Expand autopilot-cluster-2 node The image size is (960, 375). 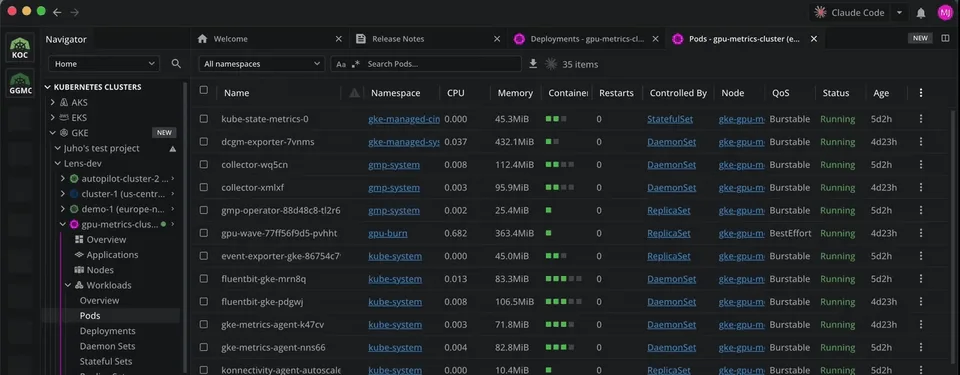(62, 179)
